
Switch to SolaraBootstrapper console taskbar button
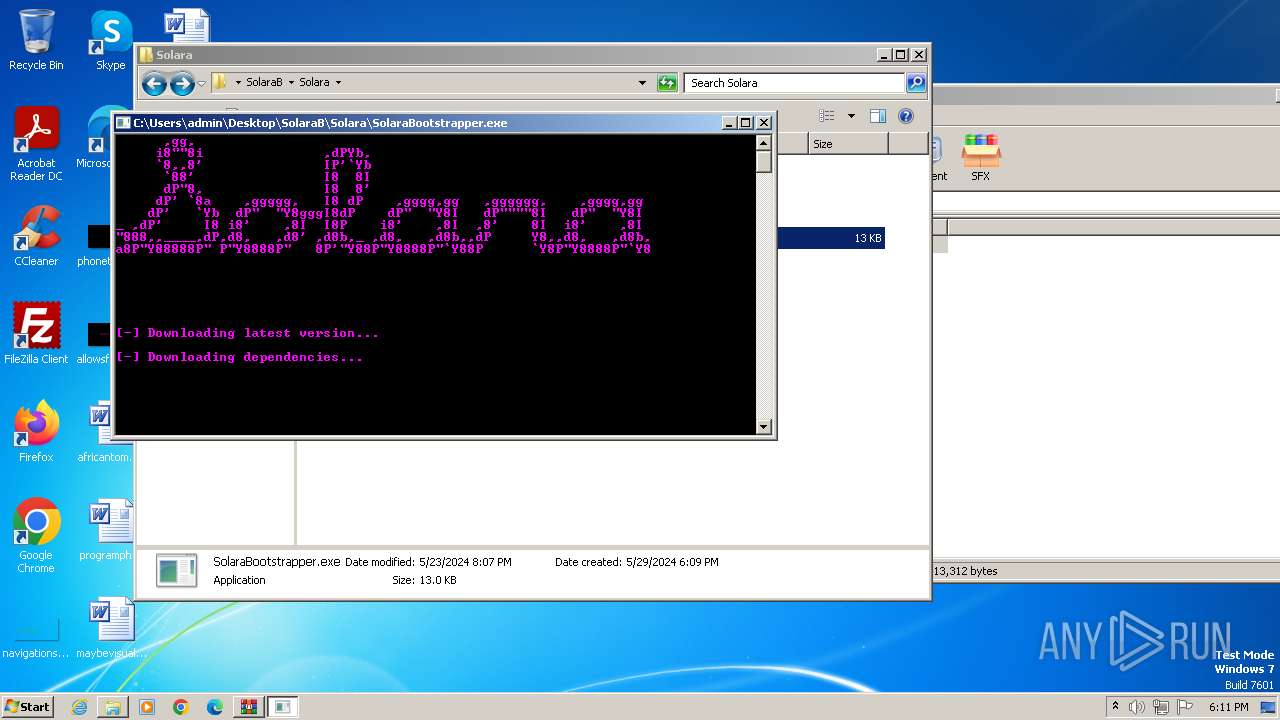point(283,707)
